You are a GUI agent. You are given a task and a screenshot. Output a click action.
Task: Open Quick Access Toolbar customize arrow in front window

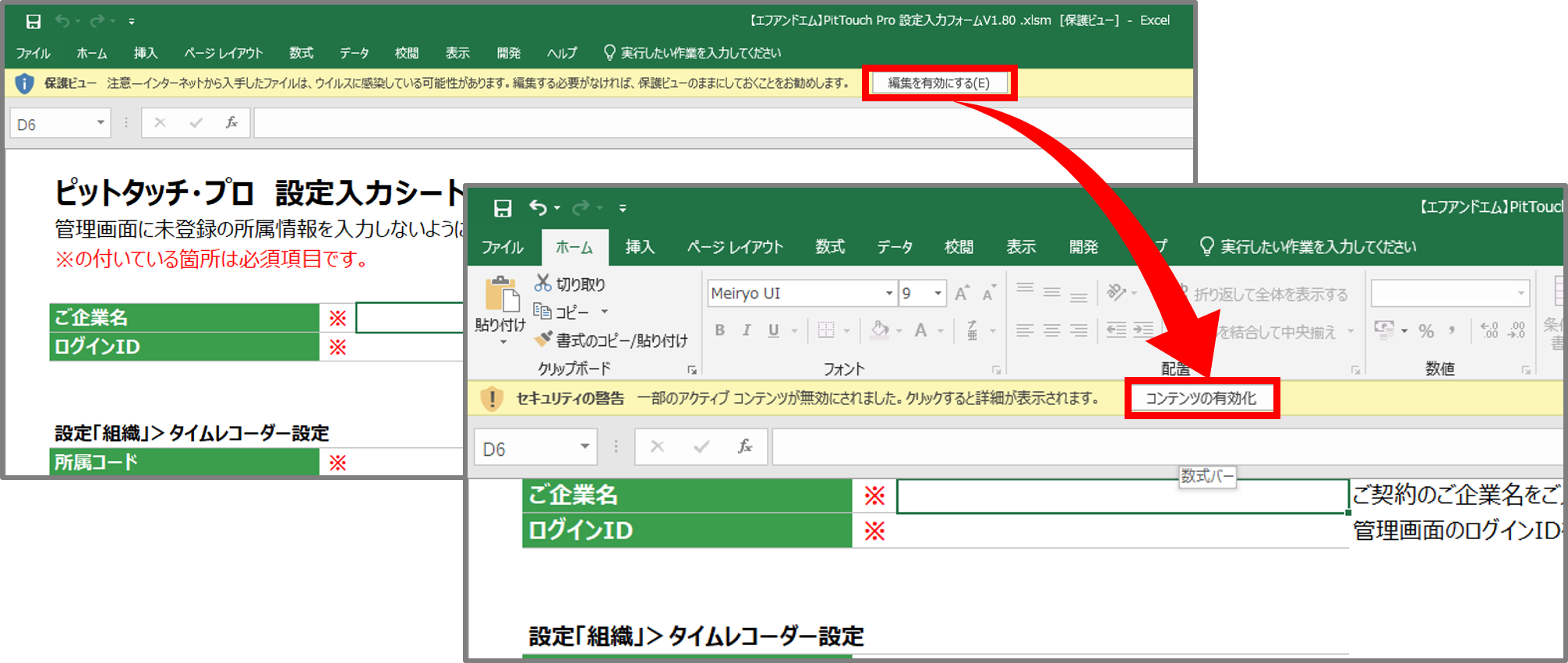click(622, 208)
